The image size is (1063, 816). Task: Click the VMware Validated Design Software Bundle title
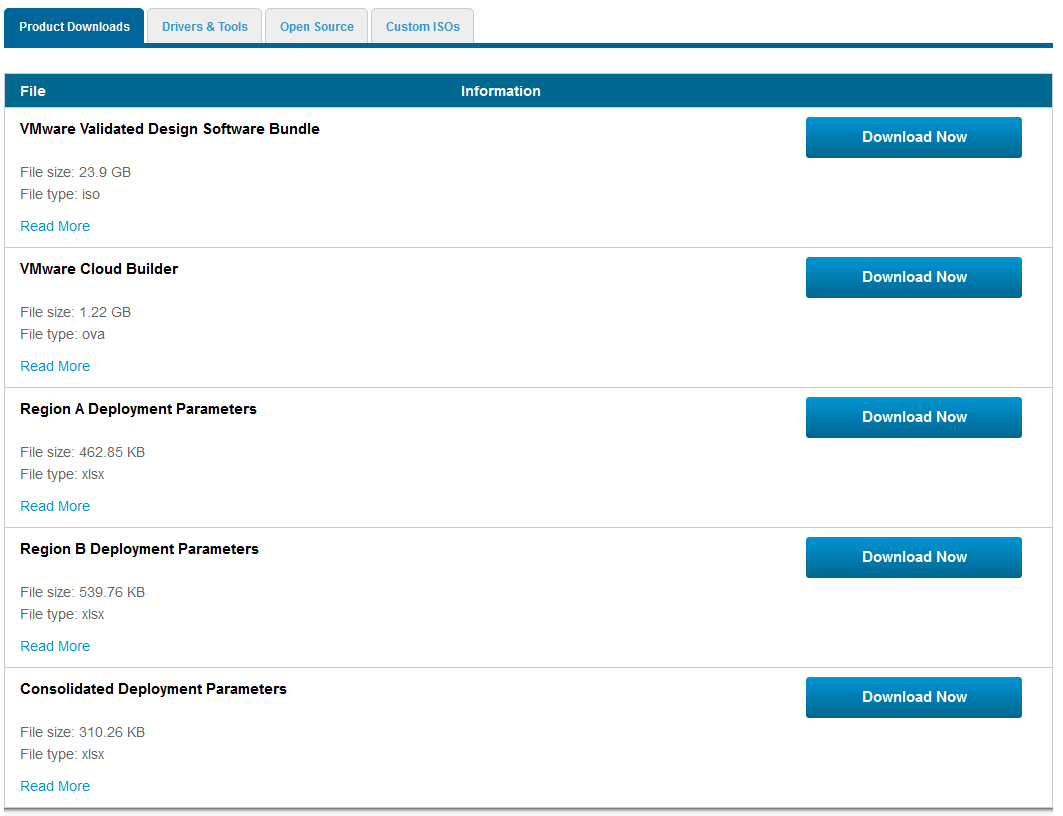(x=169, y=129)
